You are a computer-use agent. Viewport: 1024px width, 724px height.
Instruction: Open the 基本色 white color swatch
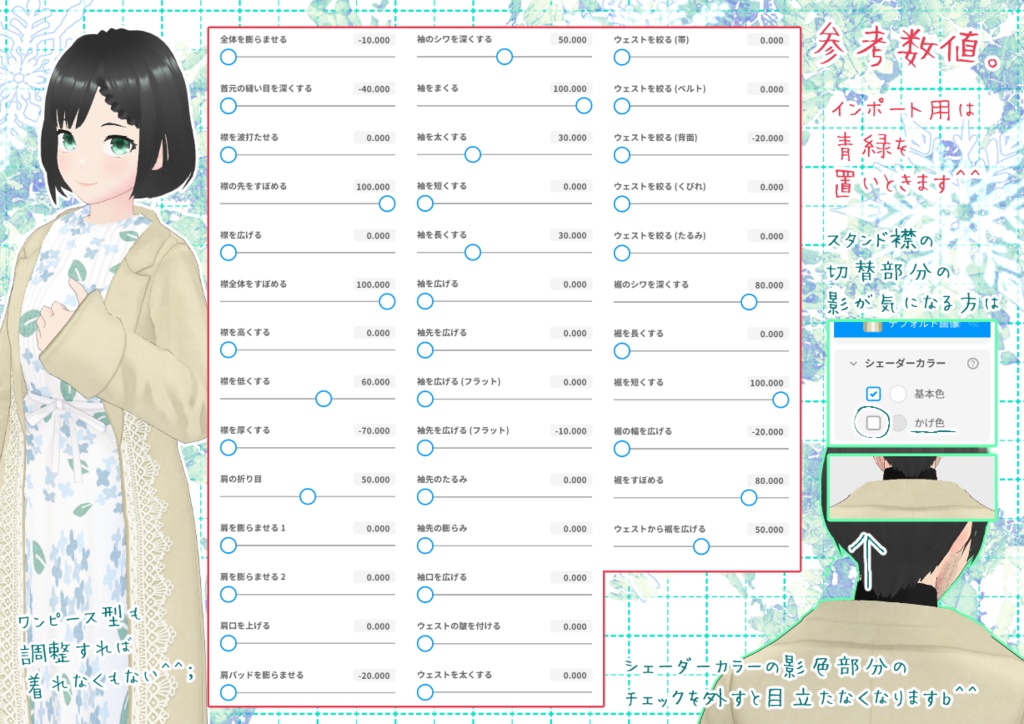[898, 394]
